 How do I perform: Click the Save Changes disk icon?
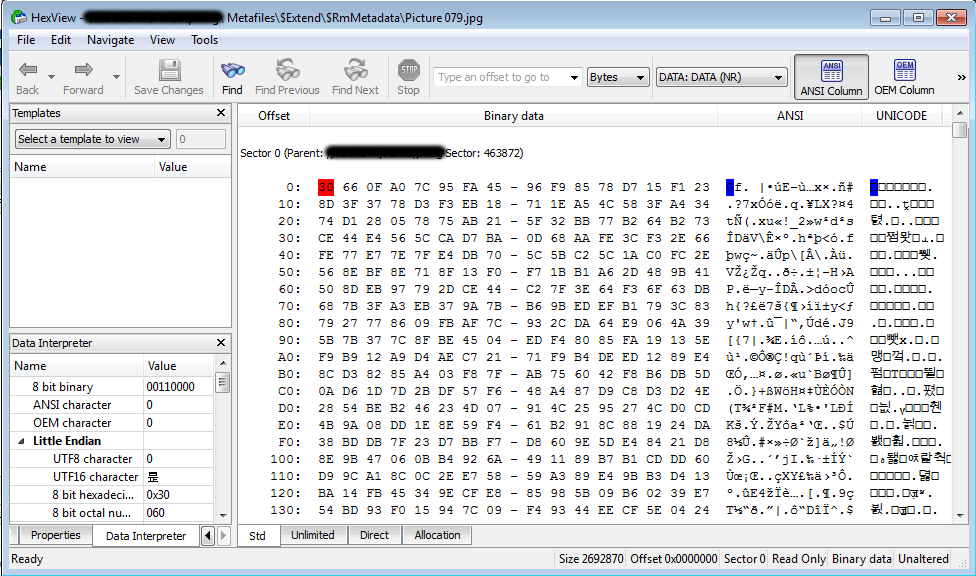[169, 70]
